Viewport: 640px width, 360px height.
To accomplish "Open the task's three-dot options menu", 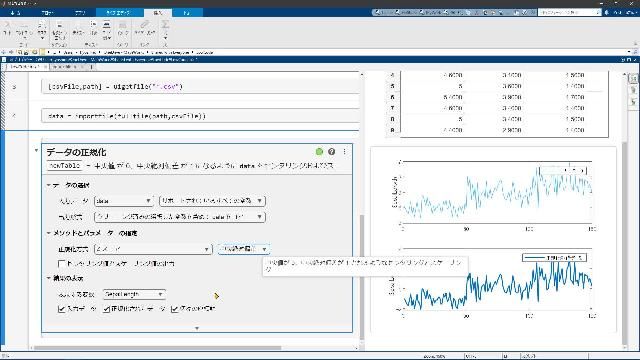I will [344, 152].
